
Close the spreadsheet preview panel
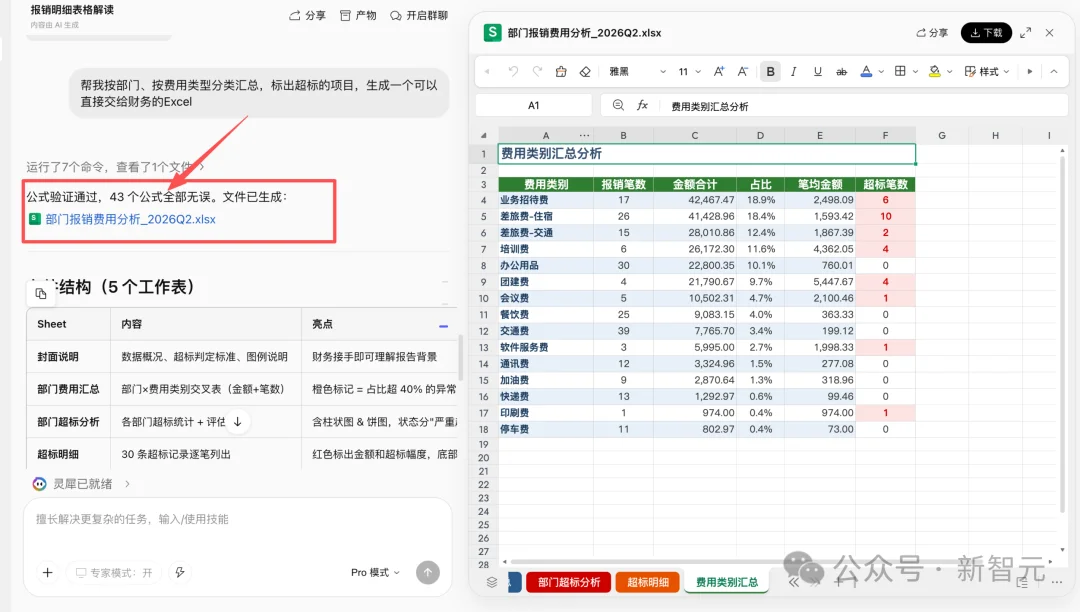tap(1049, 32)
